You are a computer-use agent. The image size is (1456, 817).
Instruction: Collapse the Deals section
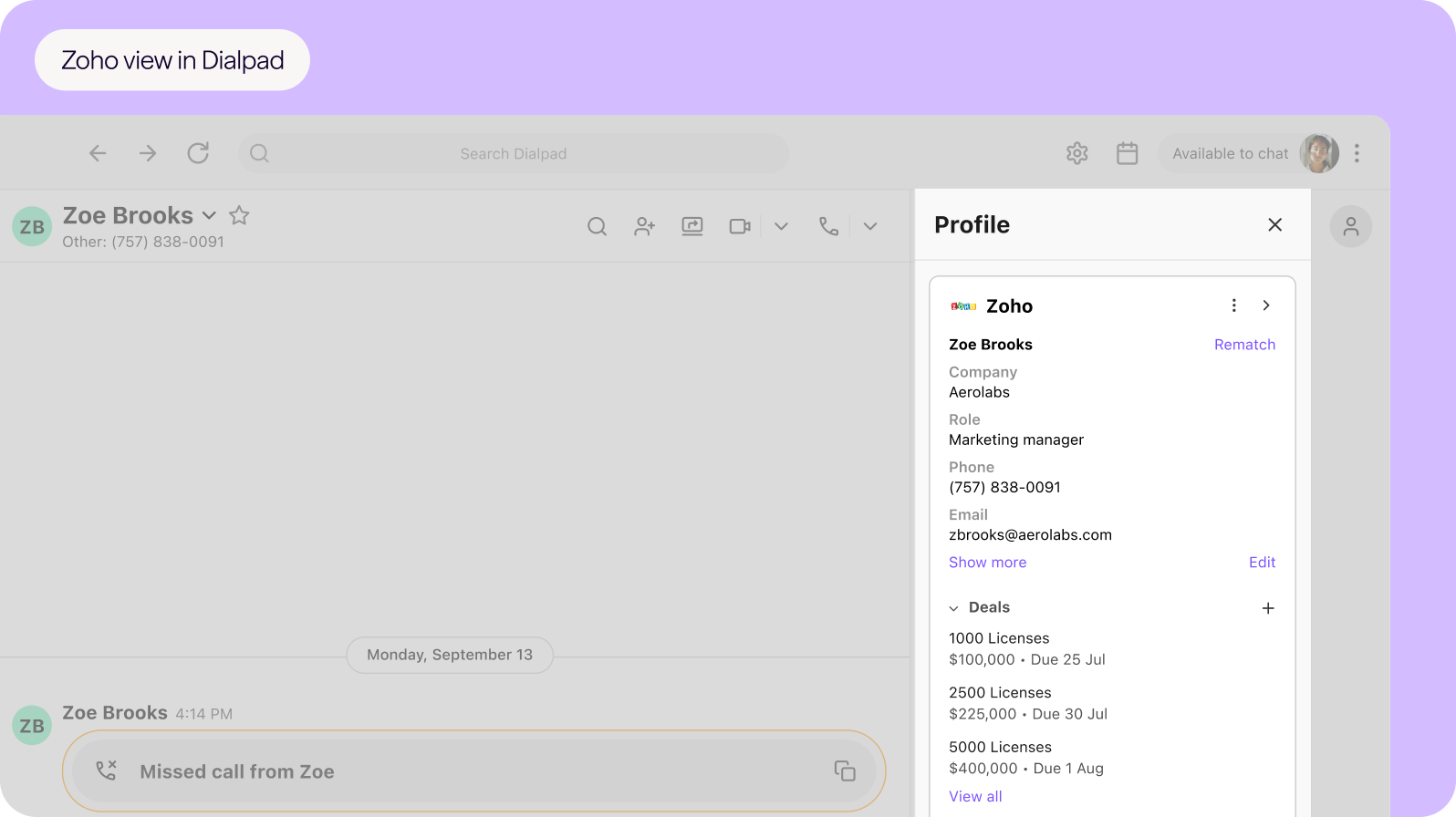click(954, 608)
